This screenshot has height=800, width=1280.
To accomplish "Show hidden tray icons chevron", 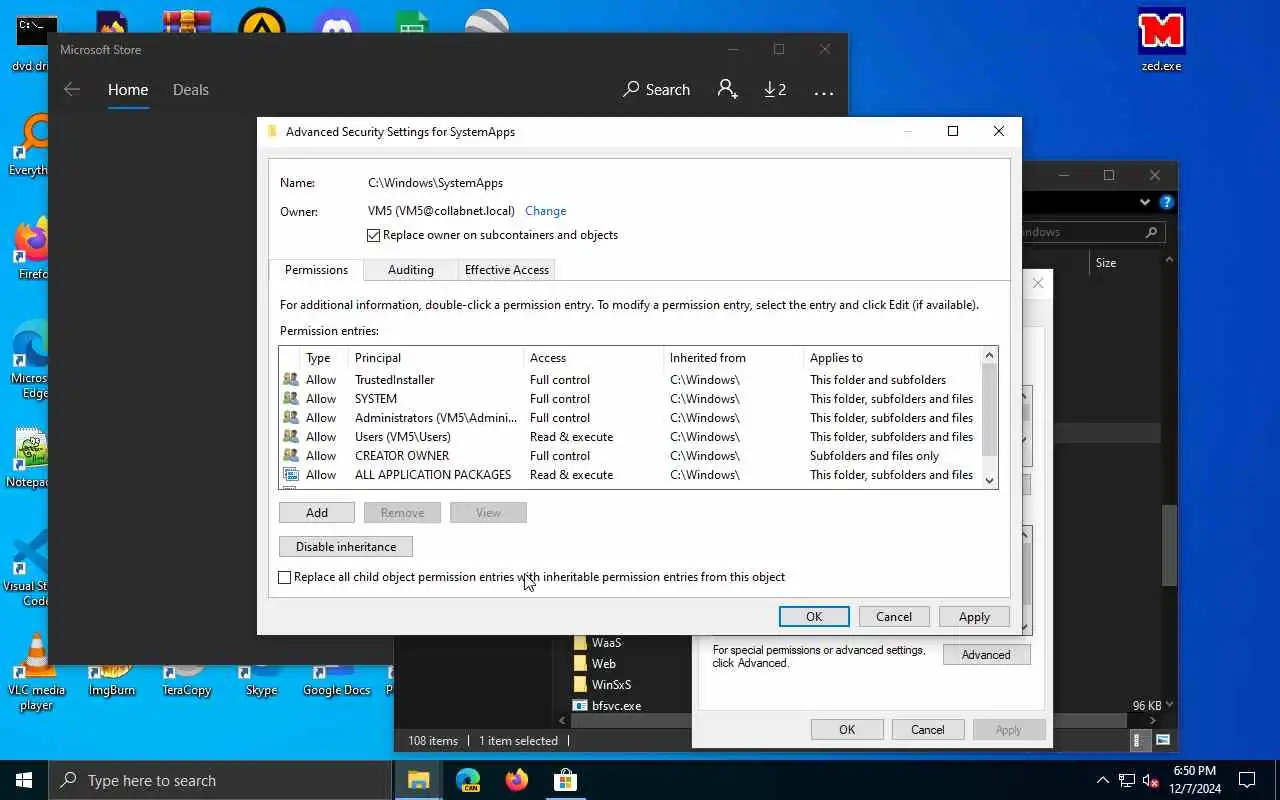I will coord(1102,780).
